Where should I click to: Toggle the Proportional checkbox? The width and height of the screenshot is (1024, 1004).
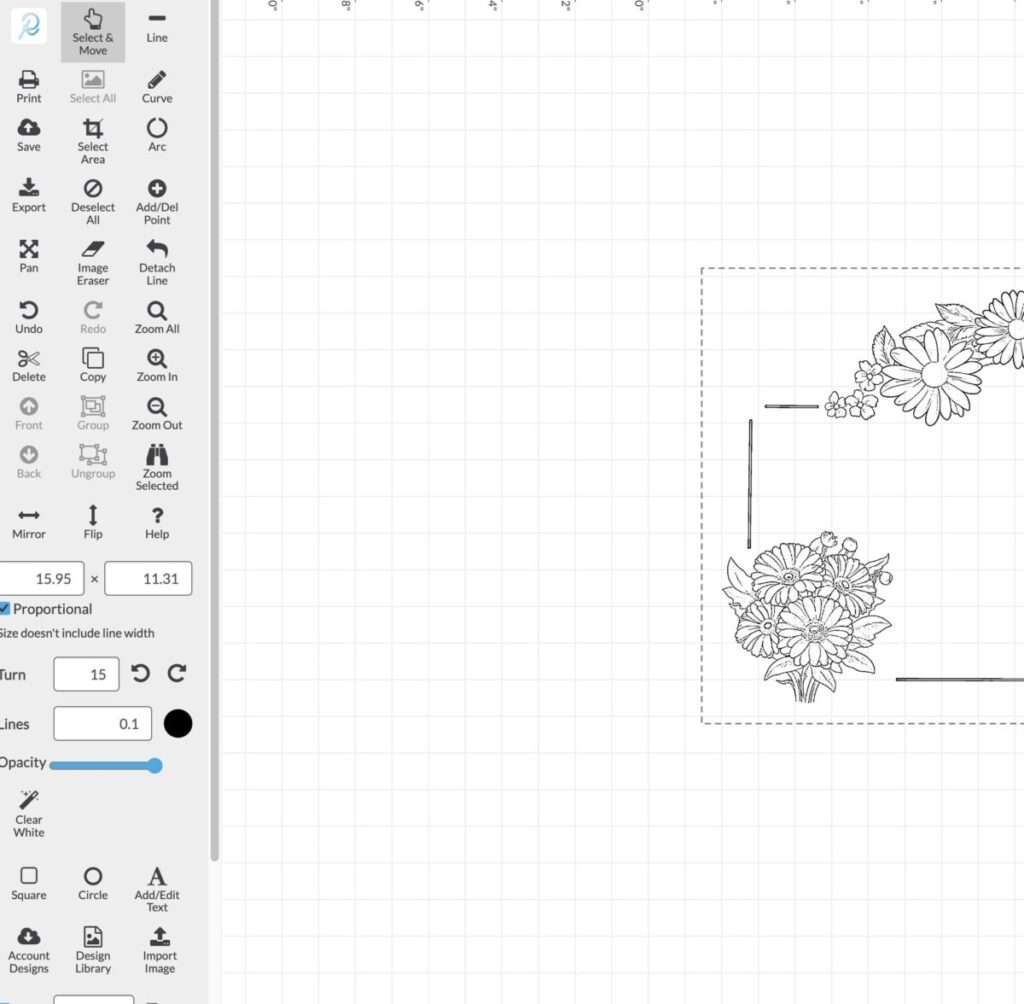[5, 608]
